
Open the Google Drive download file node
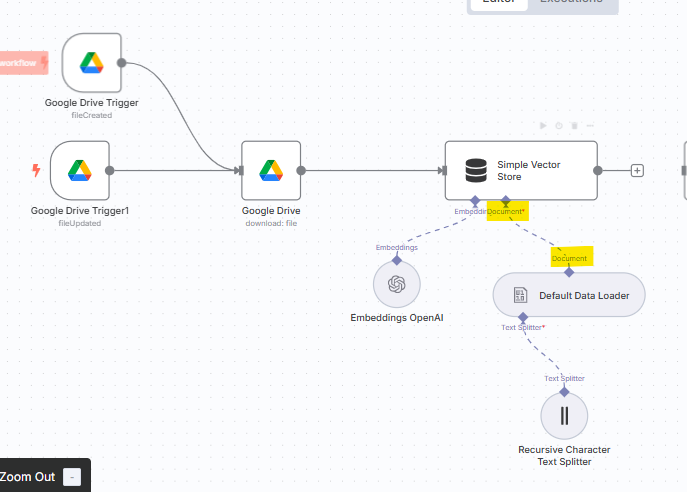click(271, 170)
